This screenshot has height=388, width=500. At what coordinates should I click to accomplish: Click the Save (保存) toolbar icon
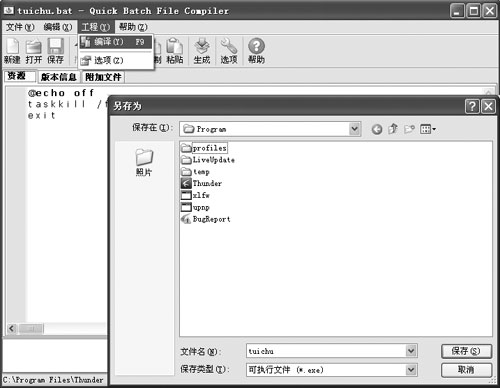pyautogui.click(x=55, y=51)
